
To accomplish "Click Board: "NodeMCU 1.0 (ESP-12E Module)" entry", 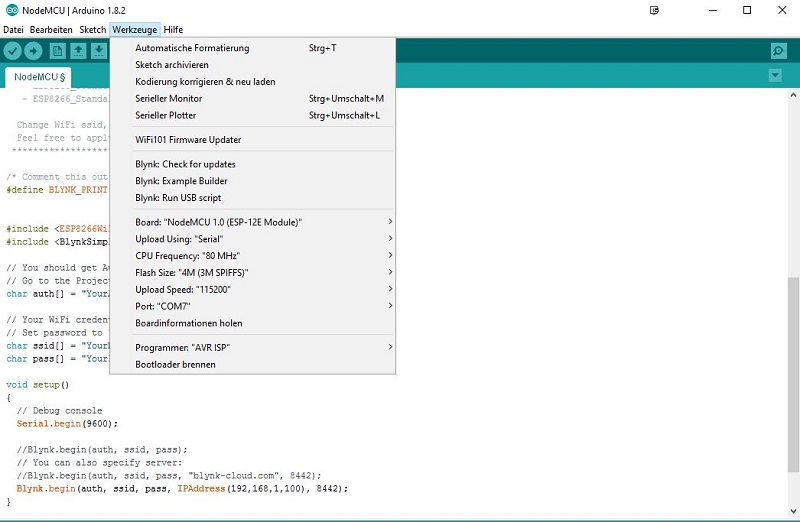I will [253, 222].
